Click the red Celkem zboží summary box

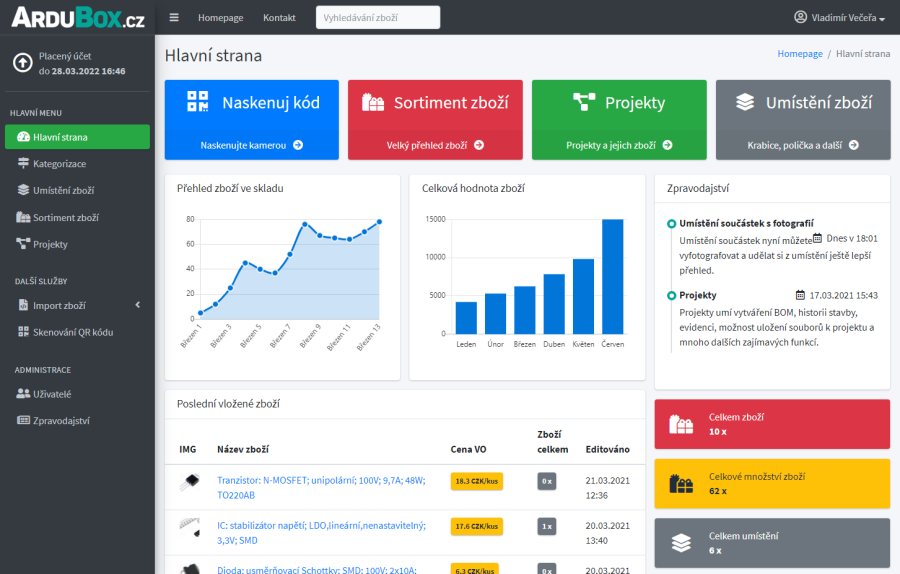coord(771,423)
